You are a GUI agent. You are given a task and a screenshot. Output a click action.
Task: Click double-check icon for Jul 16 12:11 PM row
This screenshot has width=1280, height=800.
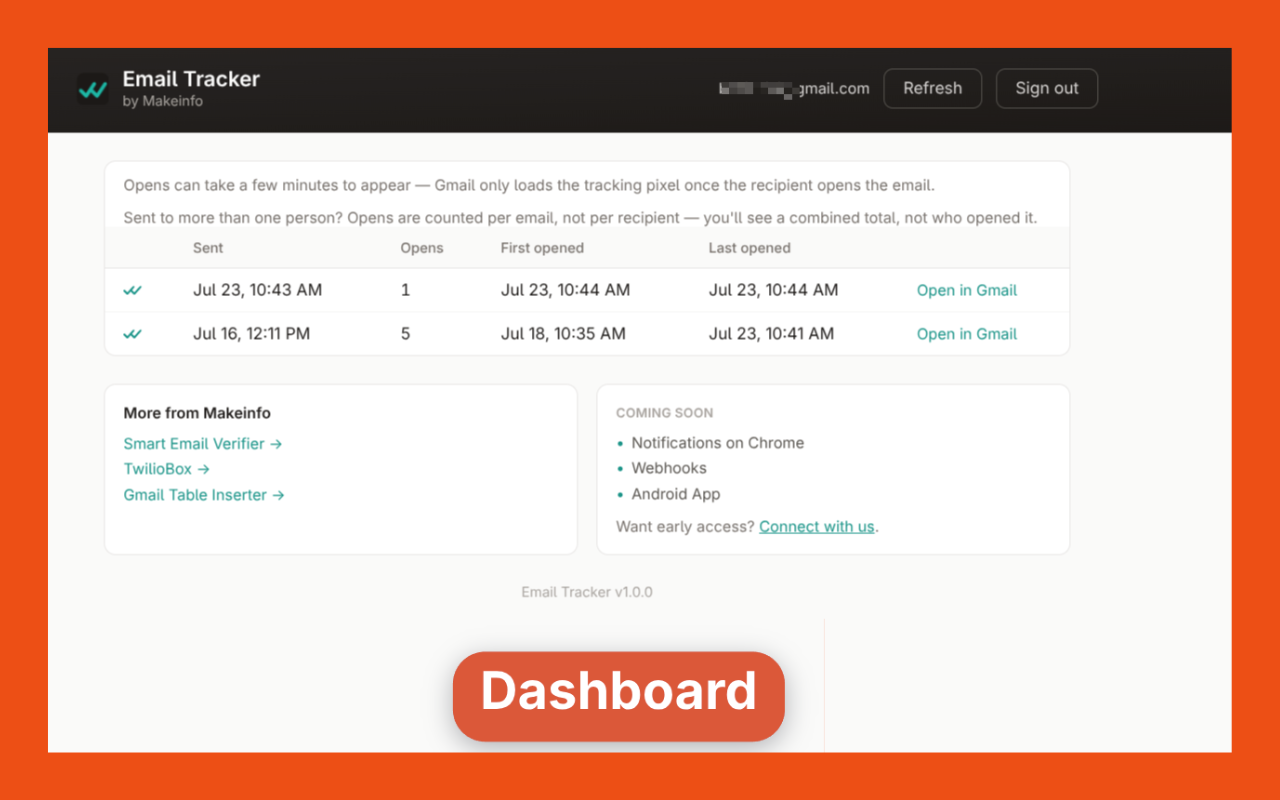coord(132,334)
